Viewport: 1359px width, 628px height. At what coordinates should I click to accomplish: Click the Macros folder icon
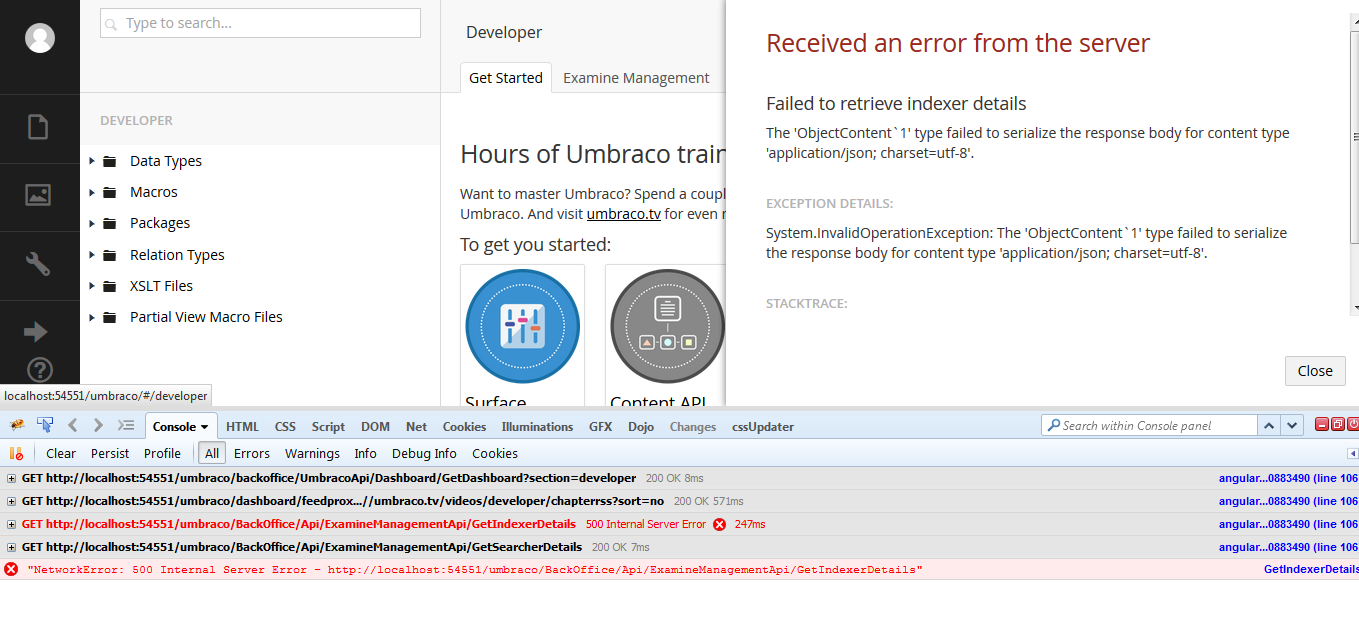(x=110, y=192)
